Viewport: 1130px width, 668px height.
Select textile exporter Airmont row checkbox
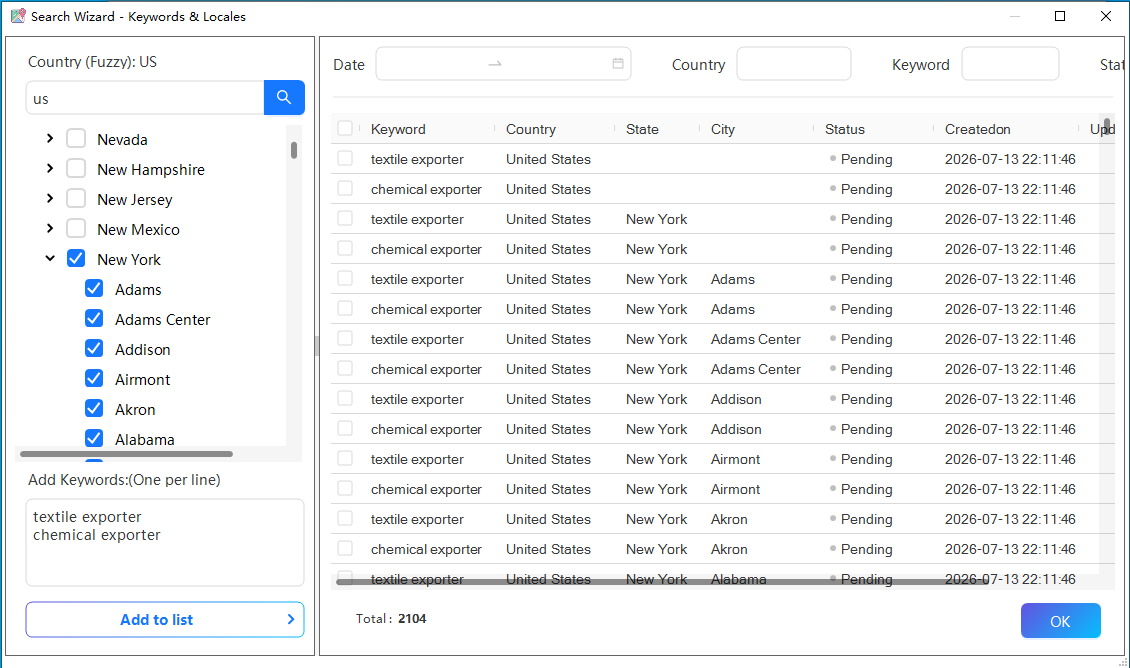tap(345, 458)
